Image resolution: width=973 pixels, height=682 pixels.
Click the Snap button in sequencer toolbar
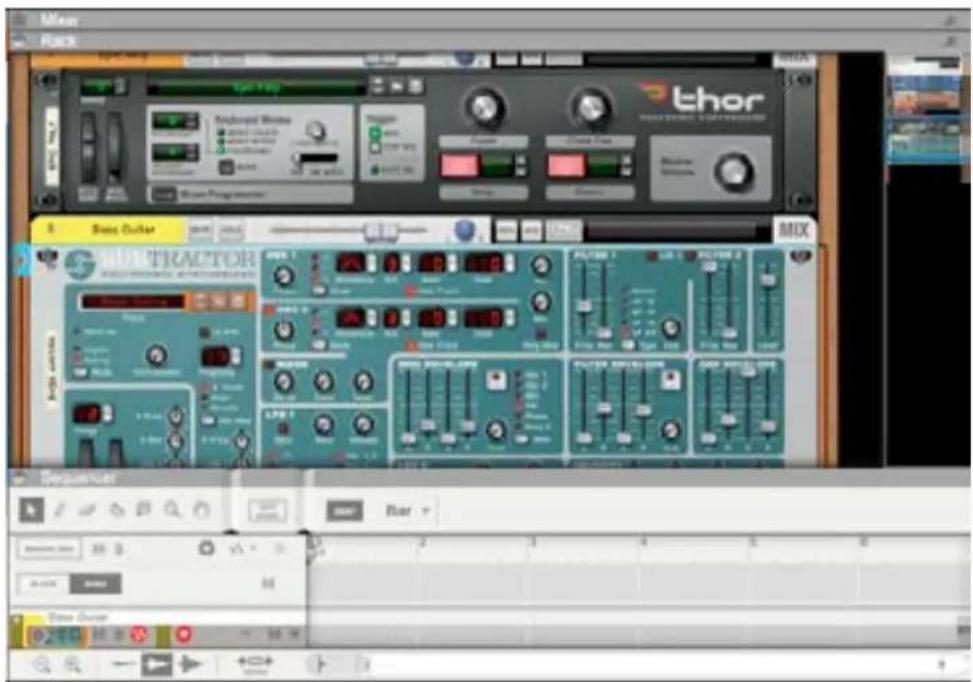coord(344,511)
